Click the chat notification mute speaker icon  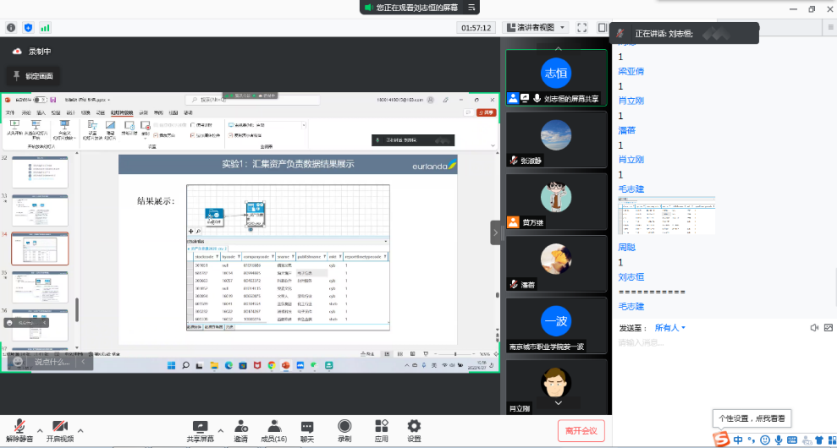pos(814,327)
